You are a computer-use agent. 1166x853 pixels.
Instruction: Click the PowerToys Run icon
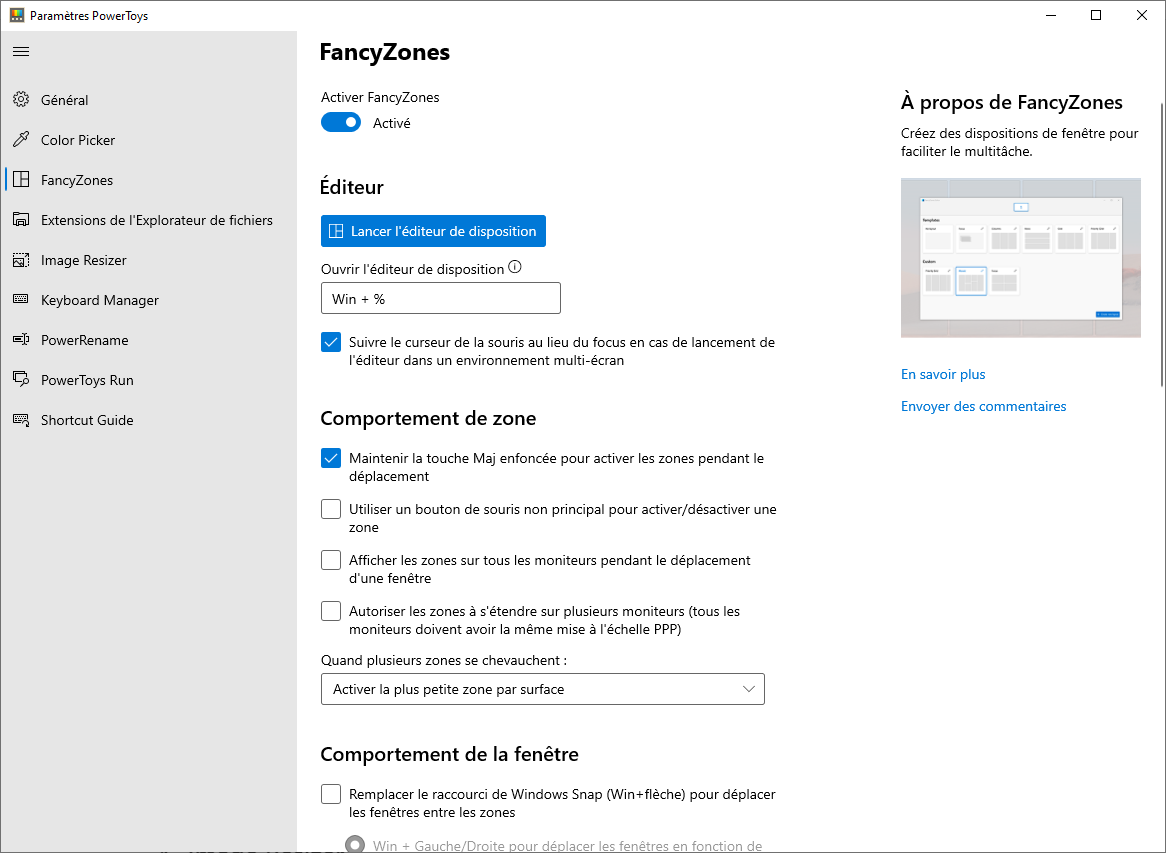click(x=21, y=380)
